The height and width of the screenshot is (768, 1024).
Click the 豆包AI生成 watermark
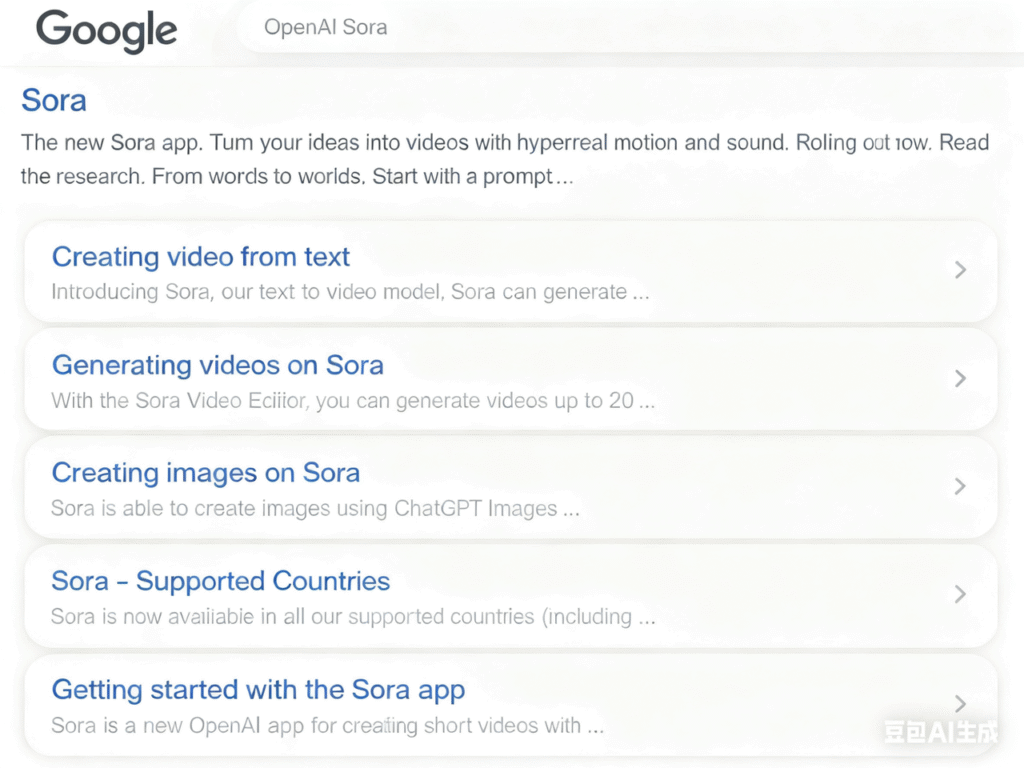click(940, 732)
